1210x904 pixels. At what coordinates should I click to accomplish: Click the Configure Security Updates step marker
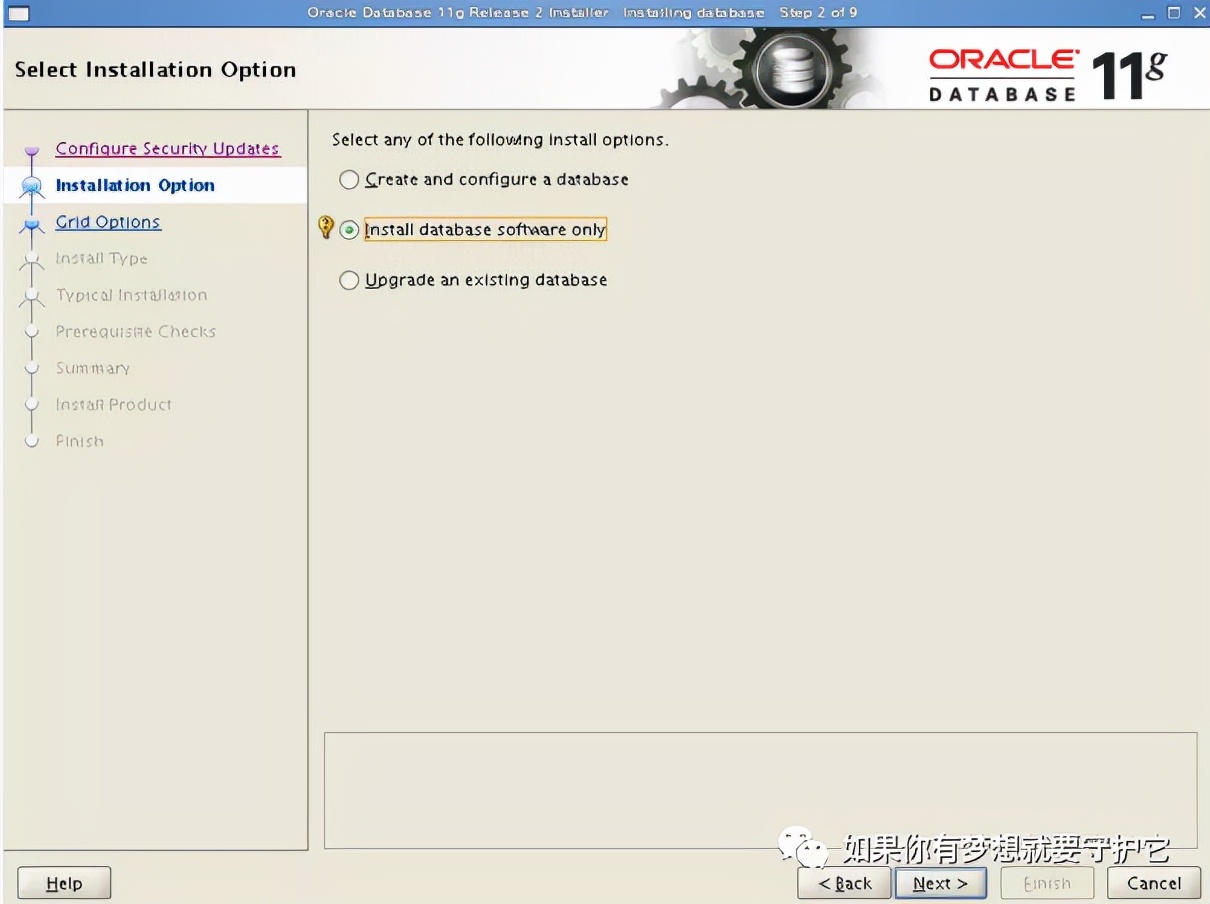click(x=32, y=151)
